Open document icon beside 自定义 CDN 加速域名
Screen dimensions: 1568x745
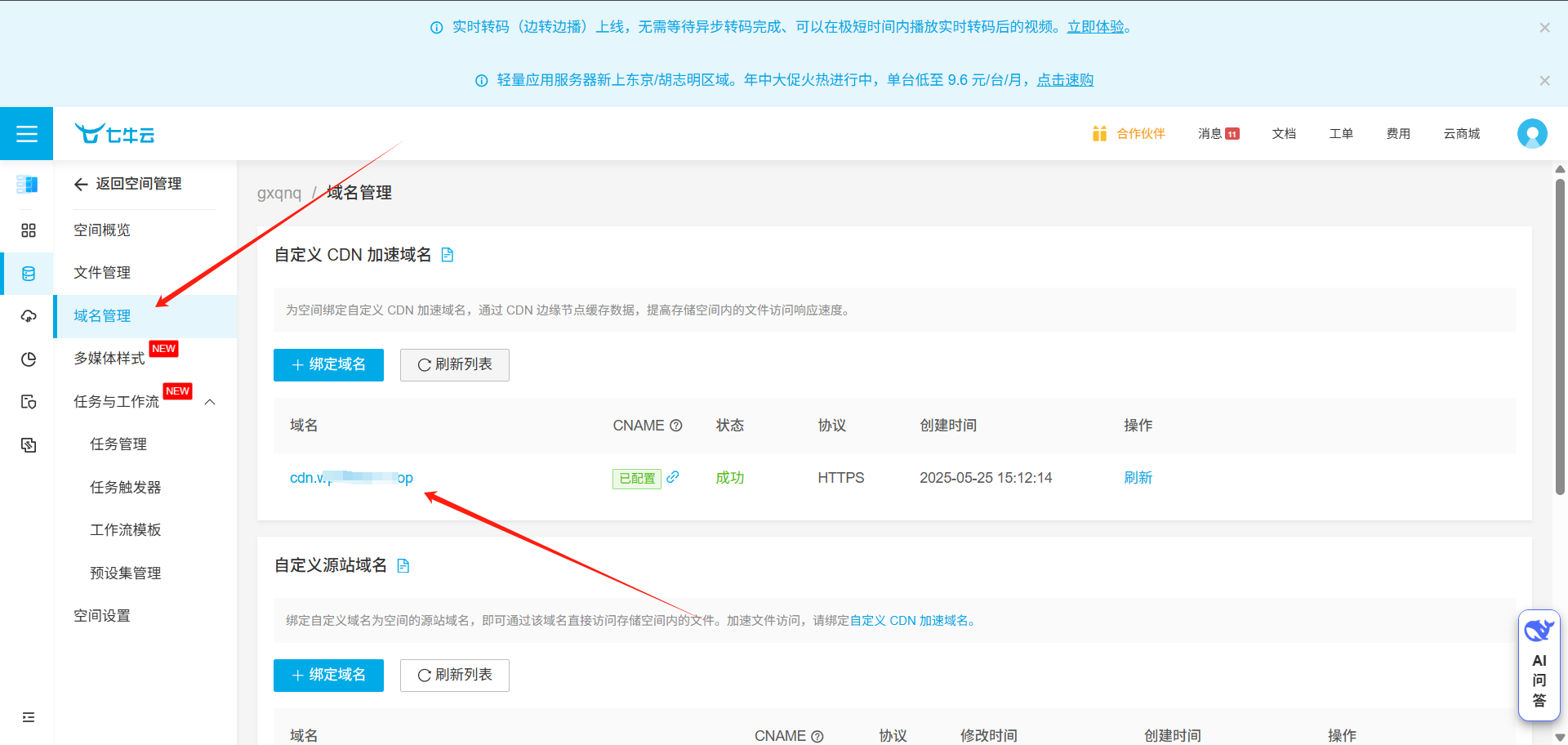click(x=448, y=255)
